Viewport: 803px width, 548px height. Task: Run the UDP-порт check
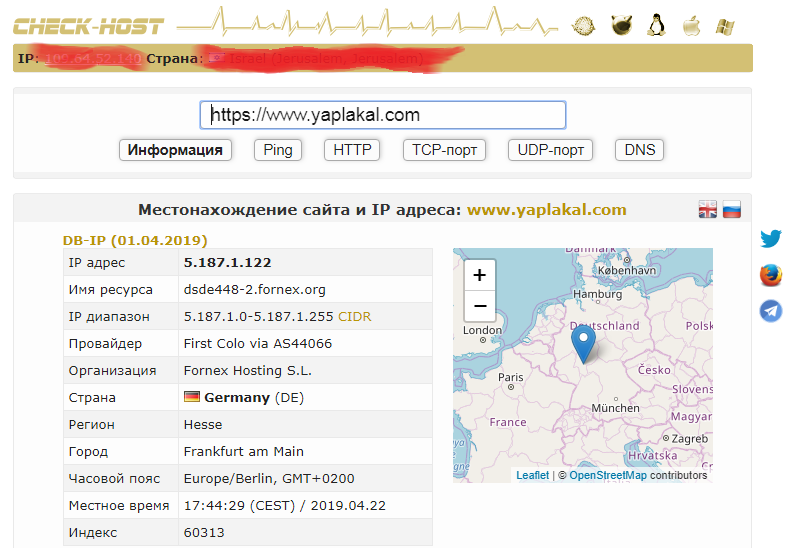[x=551, y=150]
